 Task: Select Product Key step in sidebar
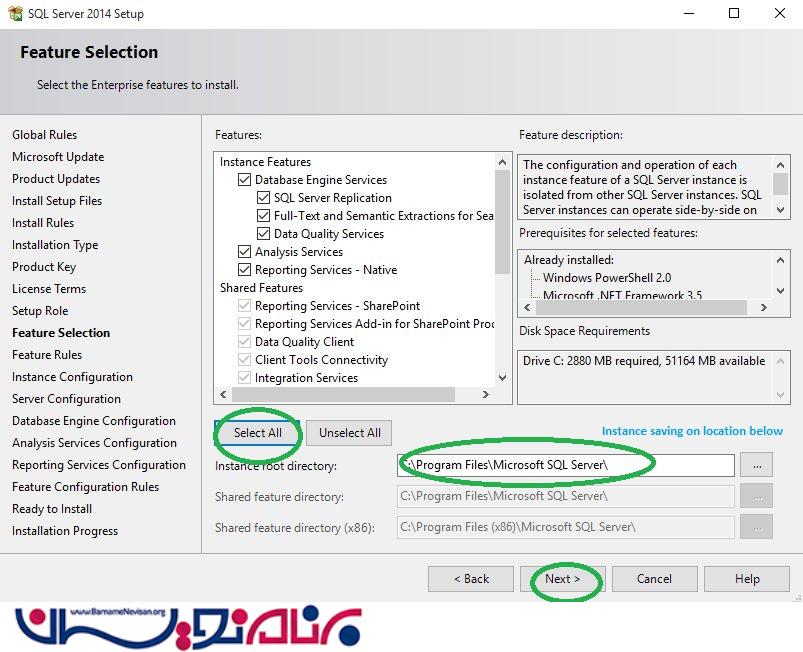[44, 267]
